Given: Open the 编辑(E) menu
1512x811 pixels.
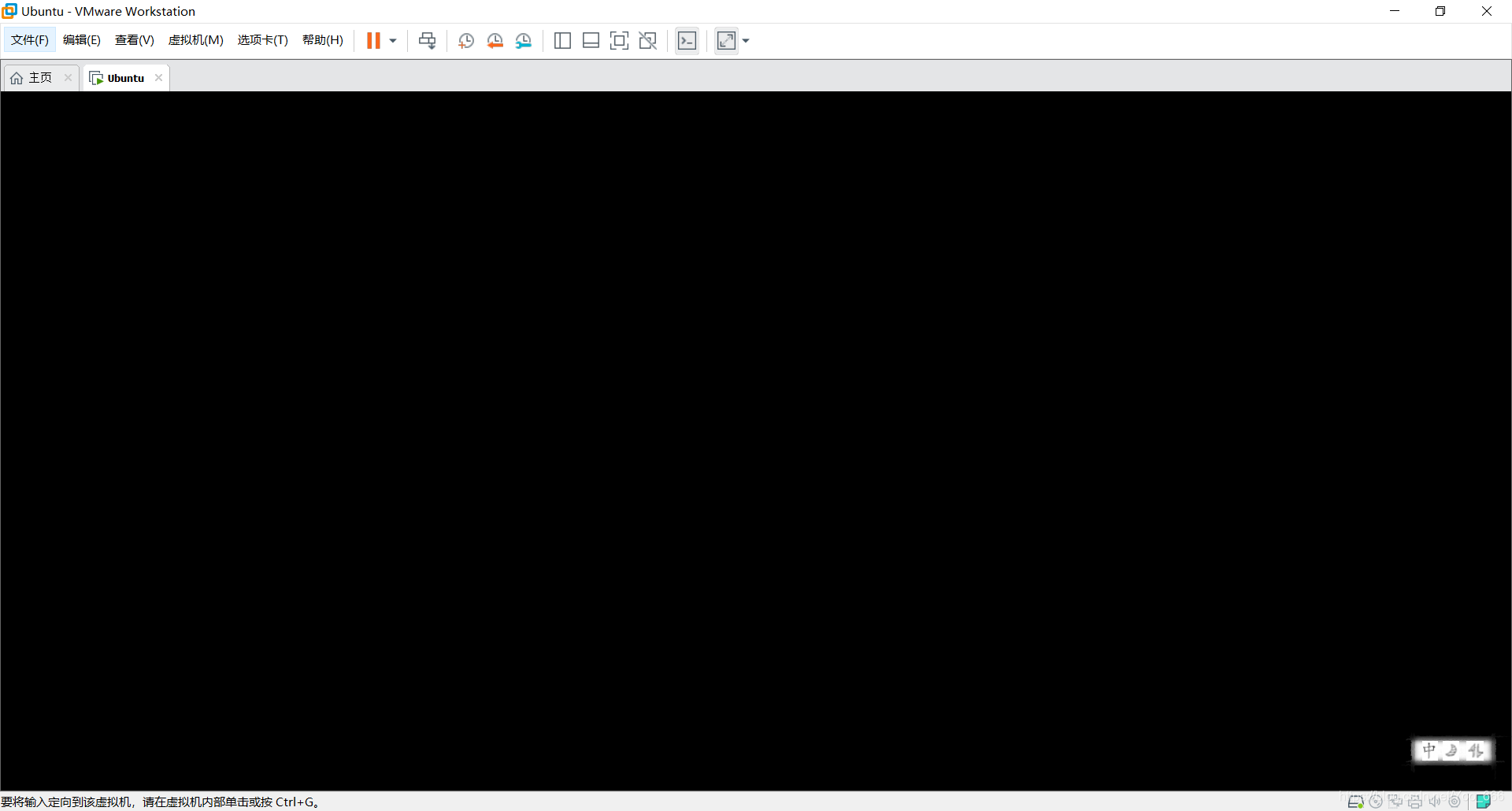Looking at the screenshot, I should pyautogui.click(x=82, y=40).
